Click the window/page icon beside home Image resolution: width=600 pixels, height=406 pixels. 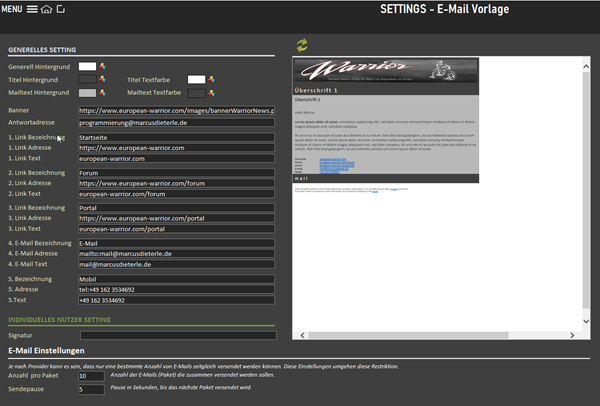click(61, 9)
